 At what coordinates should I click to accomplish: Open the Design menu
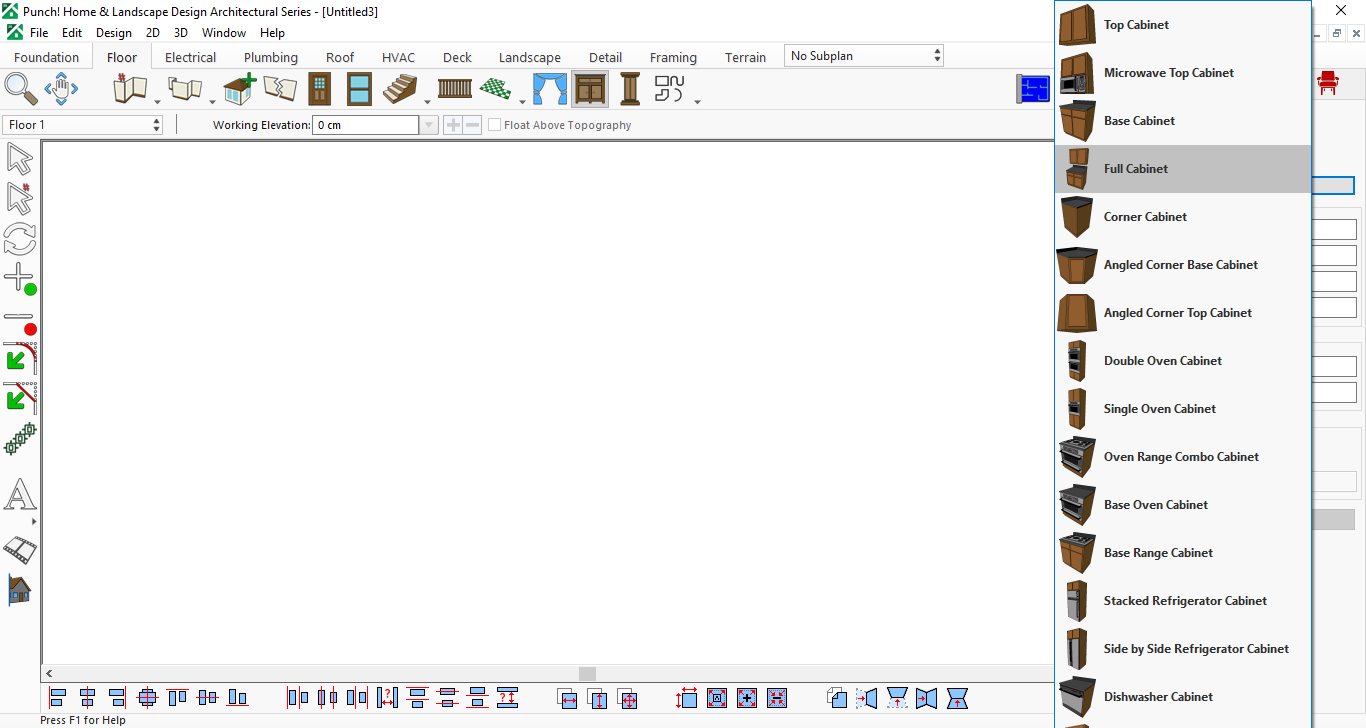114,33
